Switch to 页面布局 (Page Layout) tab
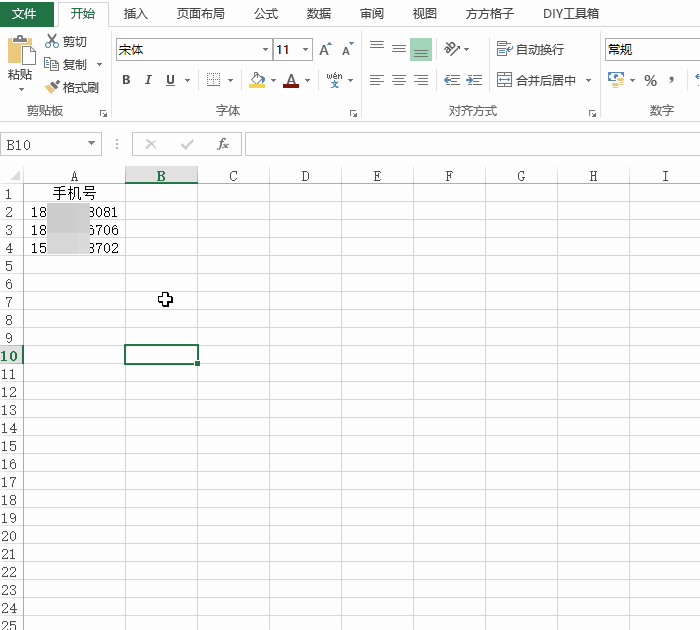Image resolution: width=700 pixels, height=630 pixels. pyautogui.click(x=200, y=14)
